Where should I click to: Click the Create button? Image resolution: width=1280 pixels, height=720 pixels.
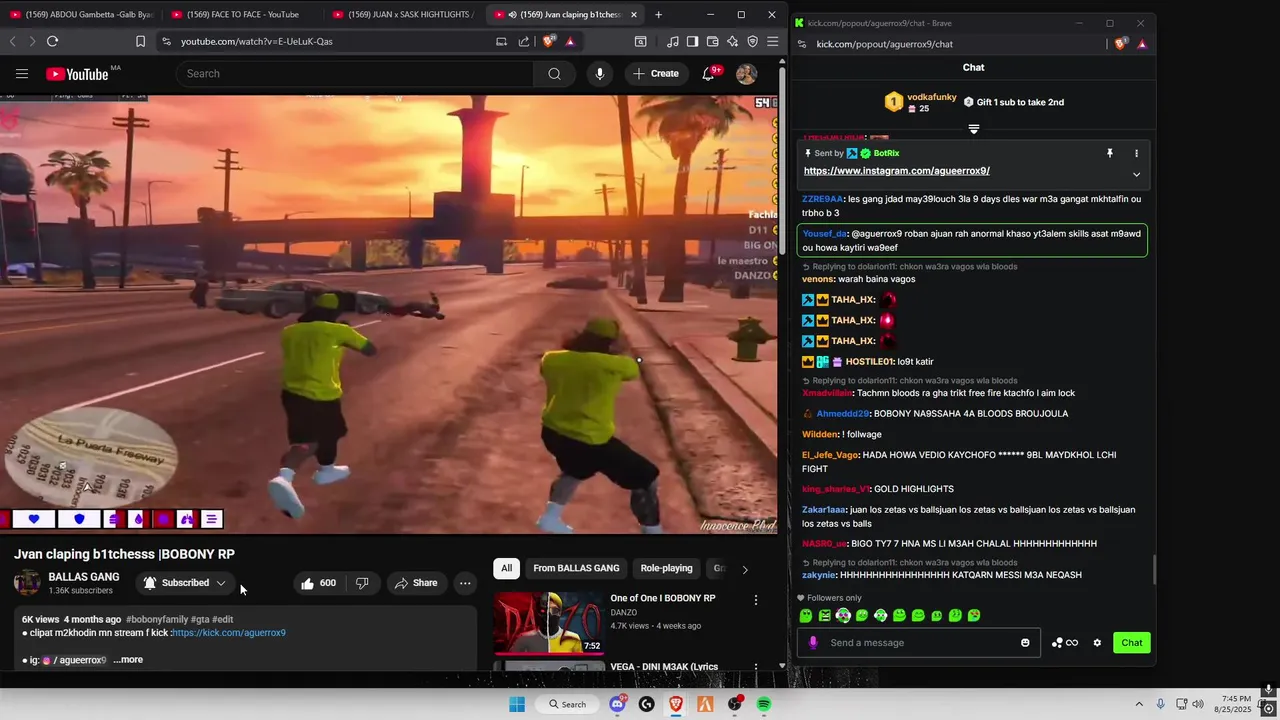click(656, 73)
